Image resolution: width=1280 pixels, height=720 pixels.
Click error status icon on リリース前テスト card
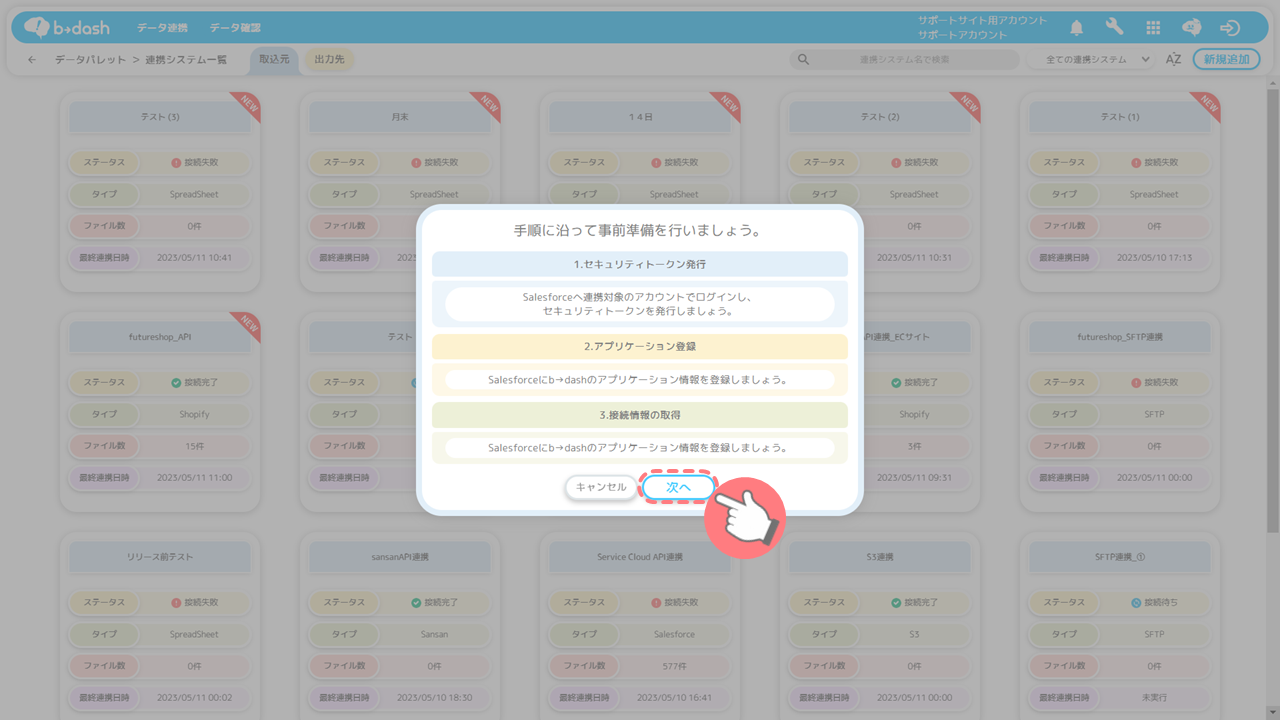[x=176, y=603]
